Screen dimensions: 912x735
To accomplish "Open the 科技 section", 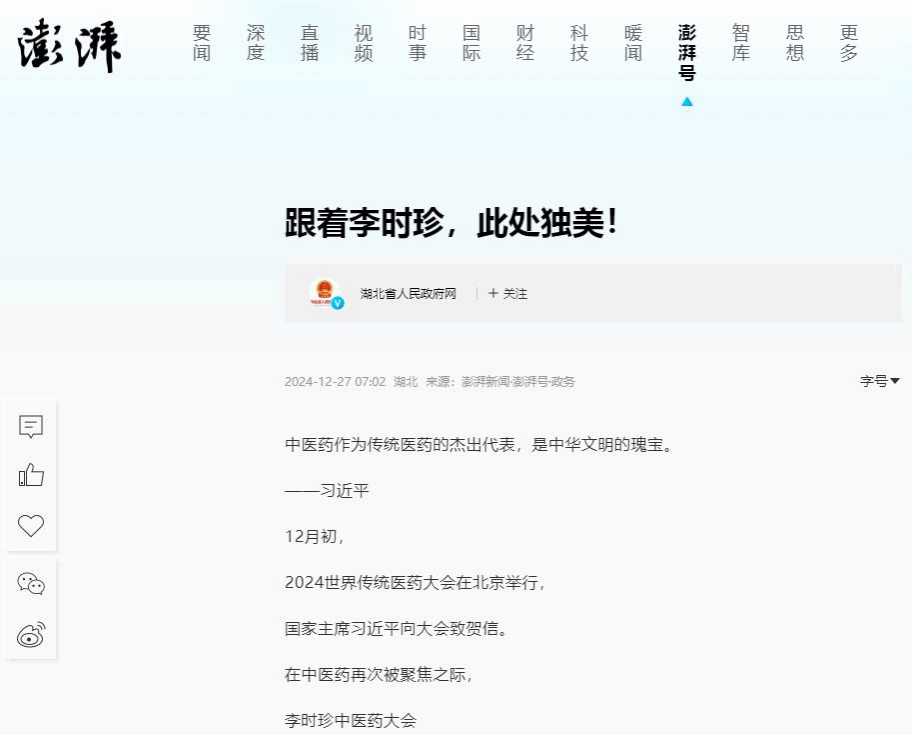I will pyautogui.click(x=579, y=44).
